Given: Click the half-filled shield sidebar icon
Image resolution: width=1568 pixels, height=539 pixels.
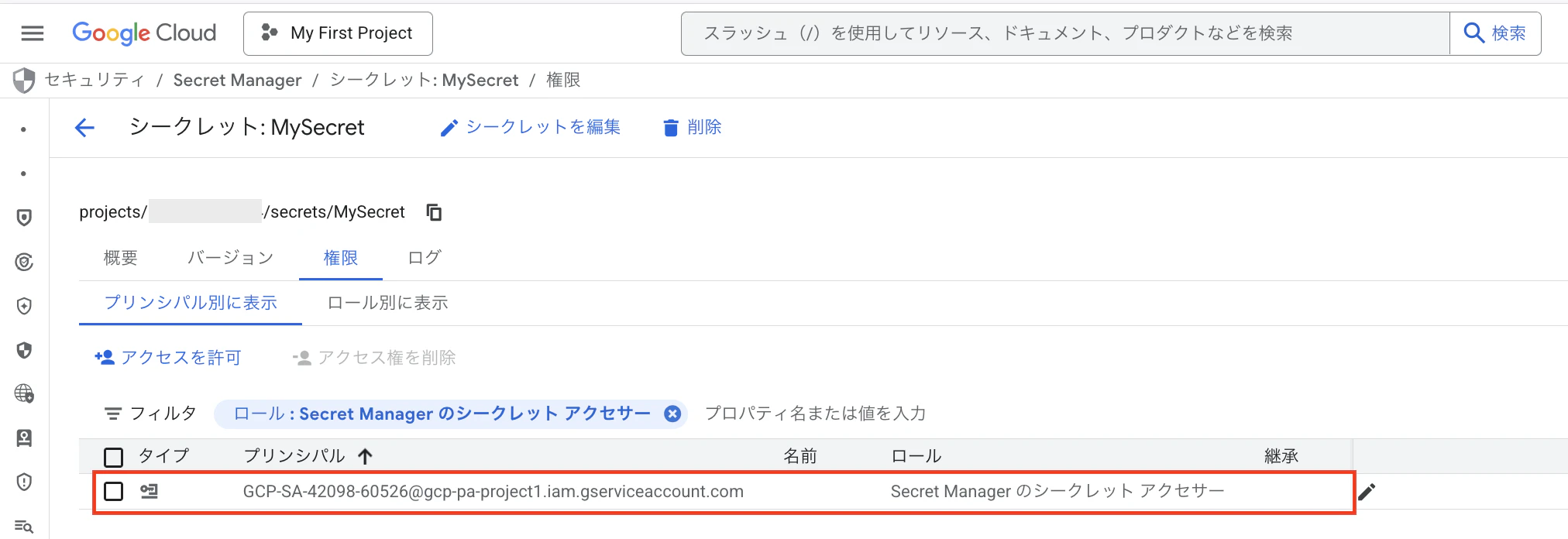Looking at the screenshot, I should coord(24,350).
